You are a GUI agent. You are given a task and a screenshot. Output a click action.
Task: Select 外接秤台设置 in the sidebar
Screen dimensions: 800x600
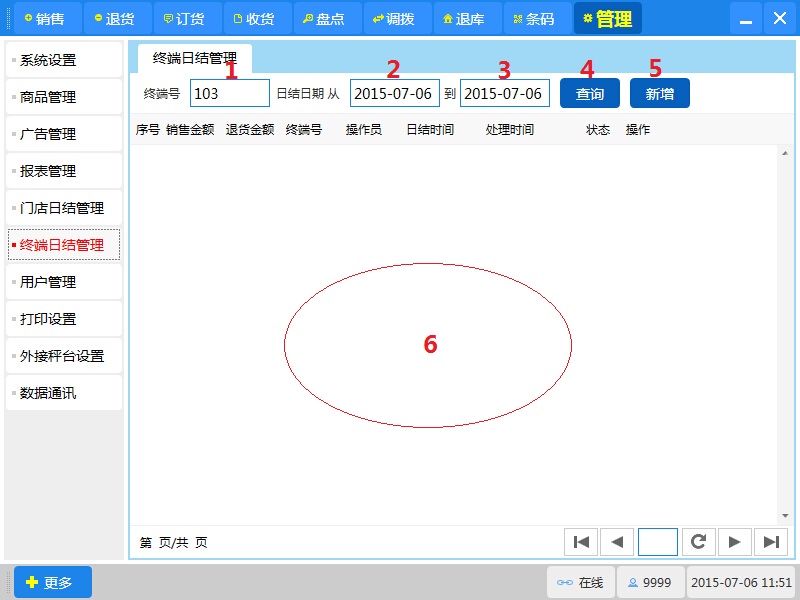click(64, 356)
